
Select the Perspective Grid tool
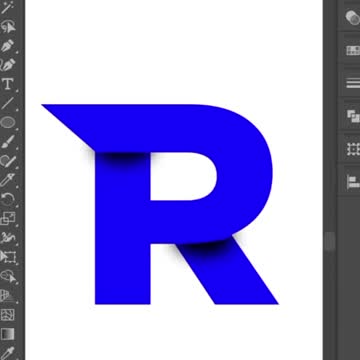[7, 295]
